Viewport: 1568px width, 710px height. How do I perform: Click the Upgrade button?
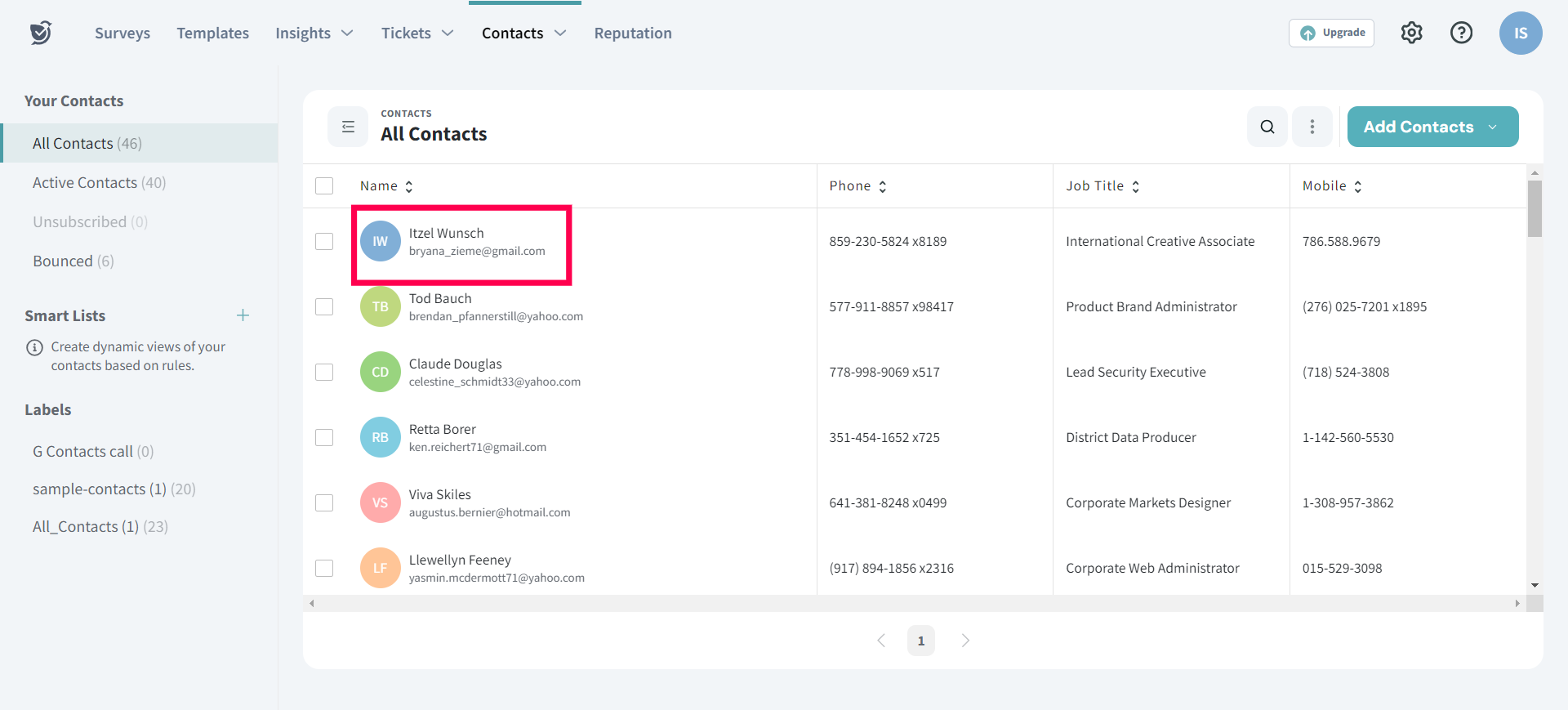[1331, 33]
